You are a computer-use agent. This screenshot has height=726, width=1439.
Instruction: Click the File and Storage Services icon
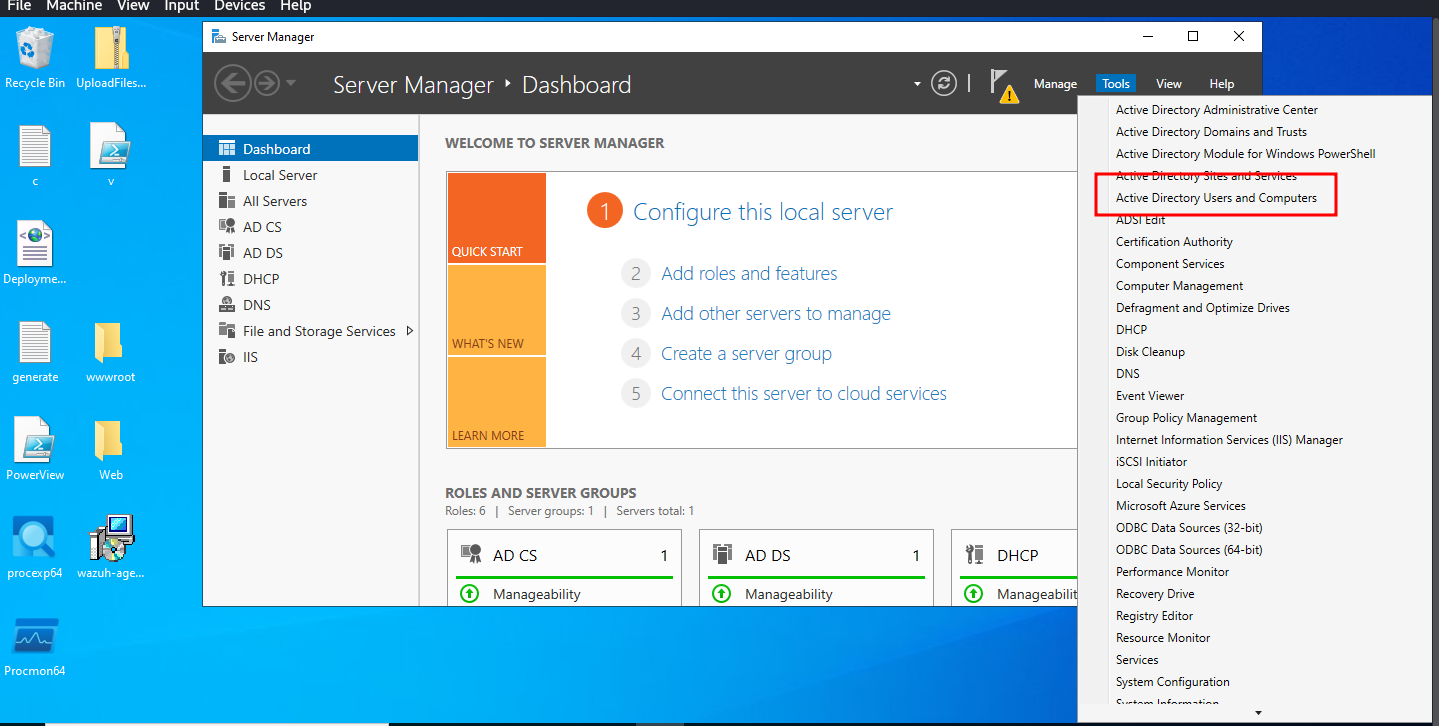(x=227, y=331)
